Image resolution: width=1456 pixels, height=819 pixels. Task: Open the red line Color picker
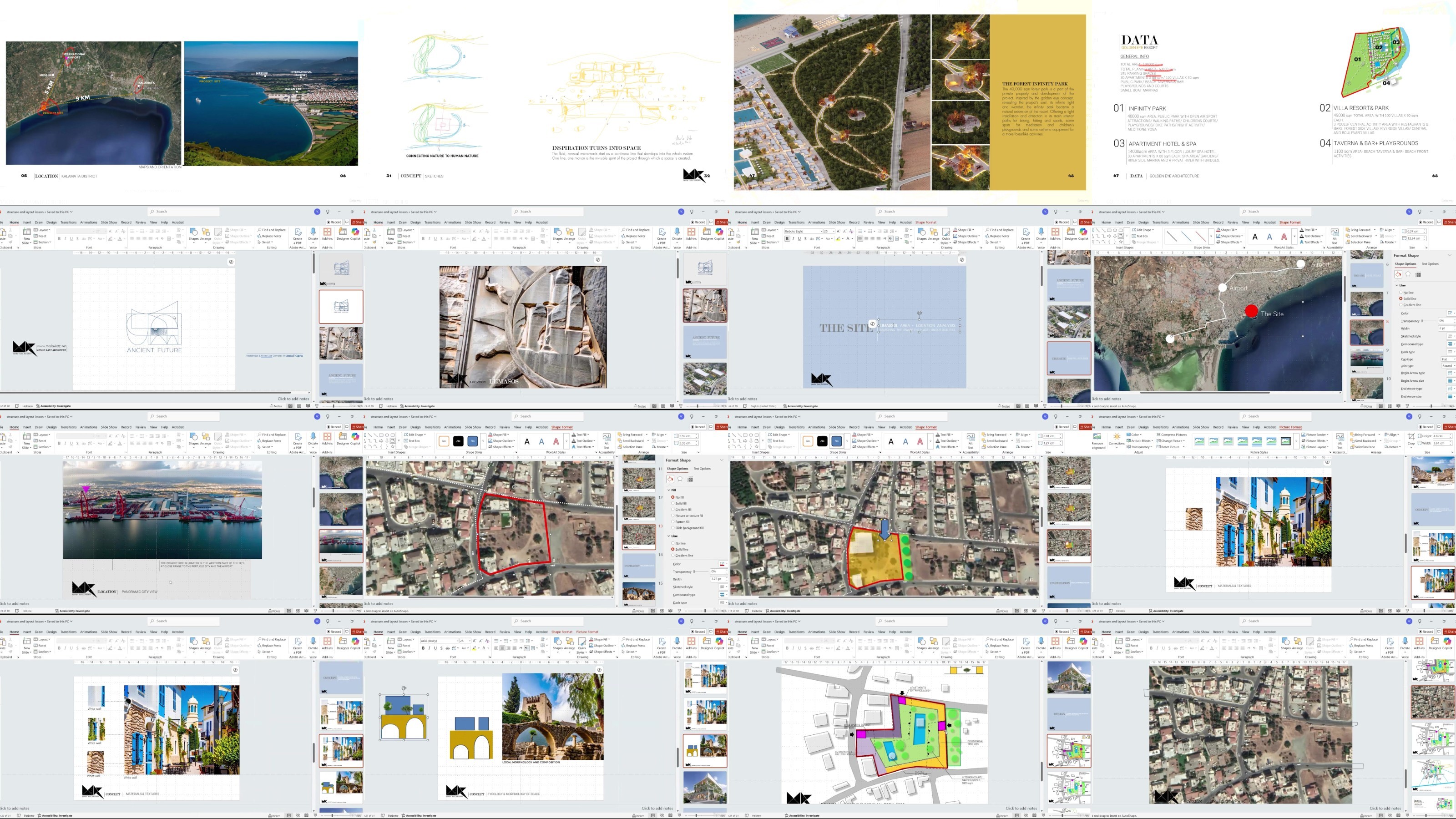click(723, 564)
